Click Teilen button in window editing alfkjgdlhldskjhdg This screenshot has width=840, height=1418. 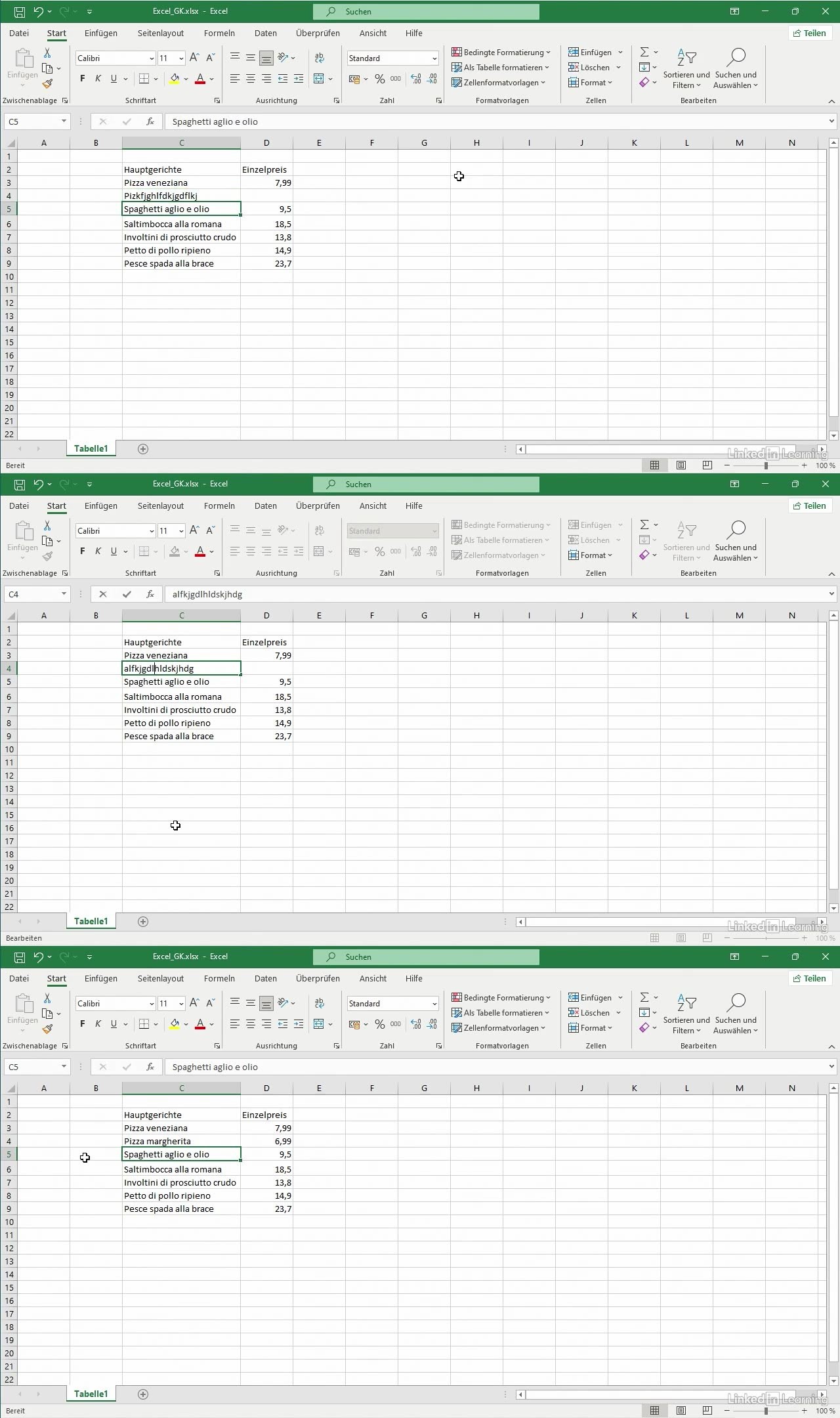(810, 505)
